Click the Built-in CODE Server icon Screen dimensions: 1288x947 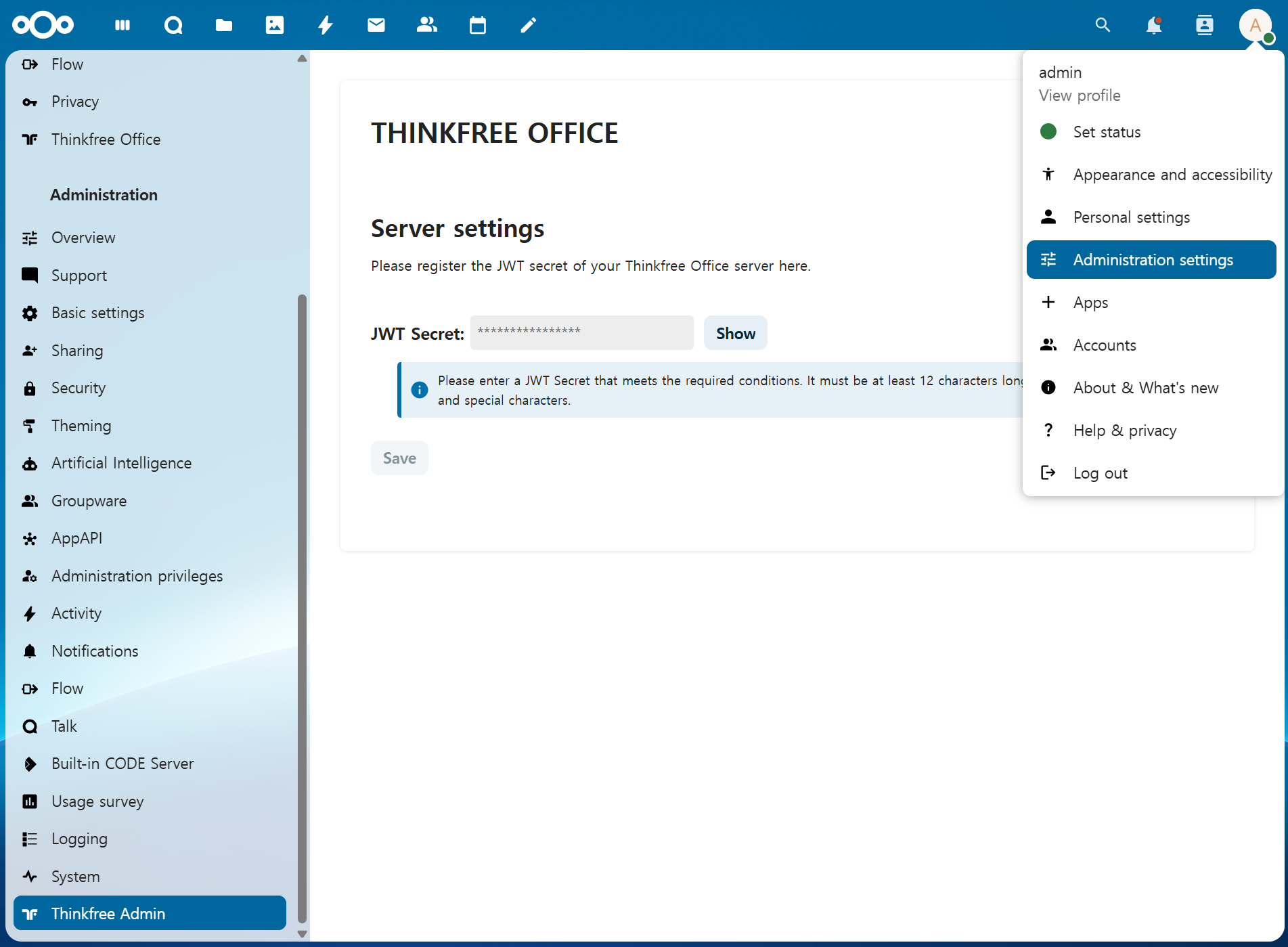click(30, 764)
